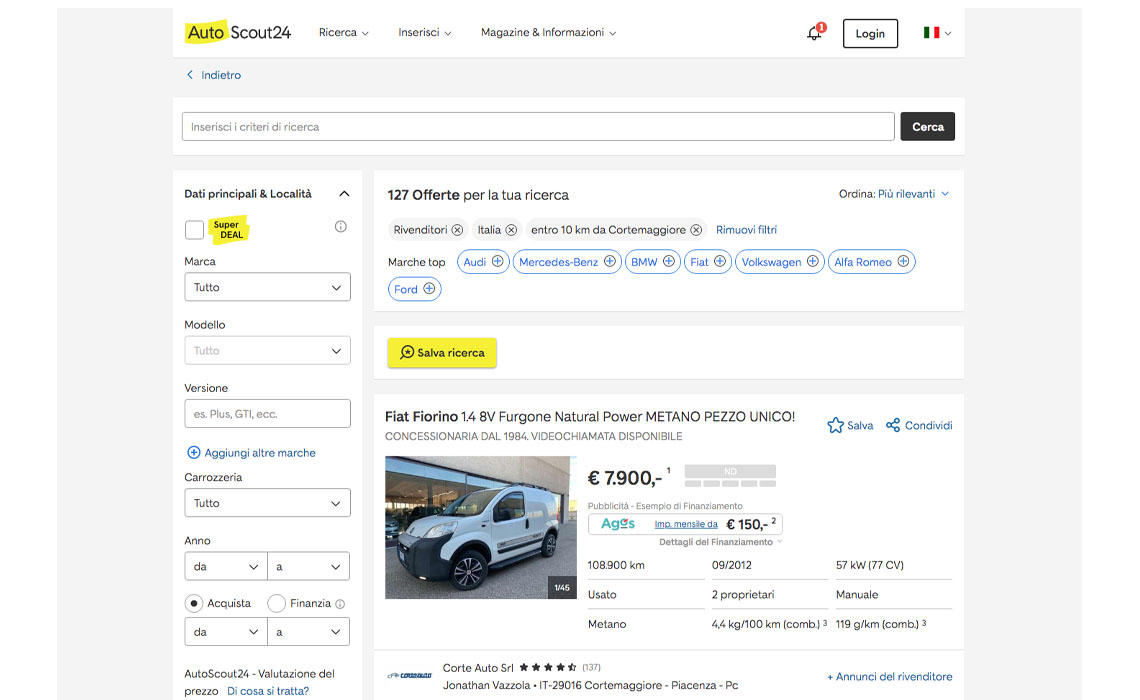The height and width of the screenshot is (700, 1140).
Task: Add Volkswagen brand filter
Action: tap(780, 262)
